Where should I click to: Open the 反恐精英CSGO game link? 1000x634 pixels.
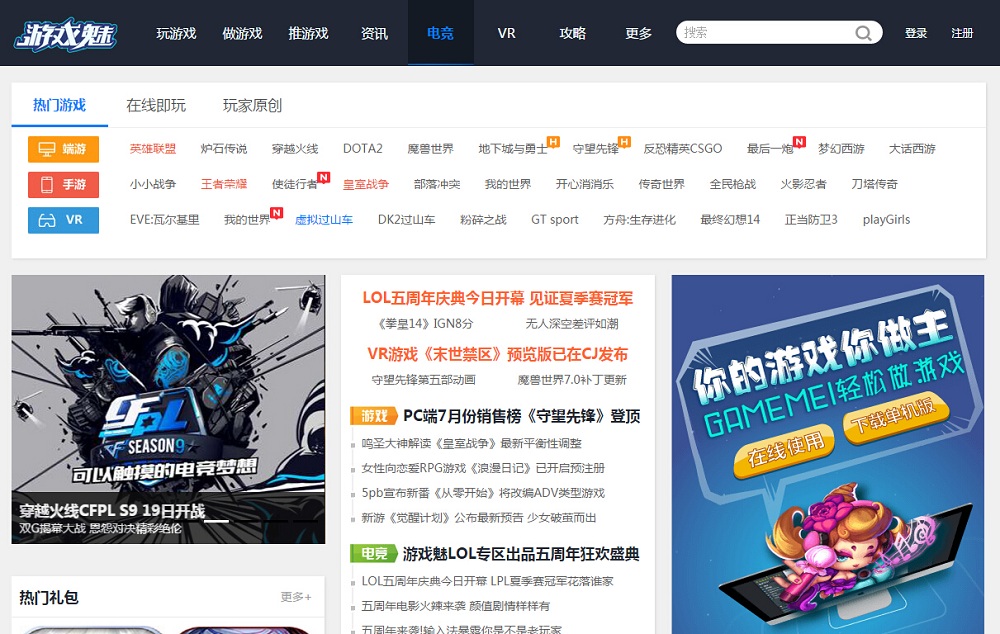pyautogui.click(x=682, y=149)
